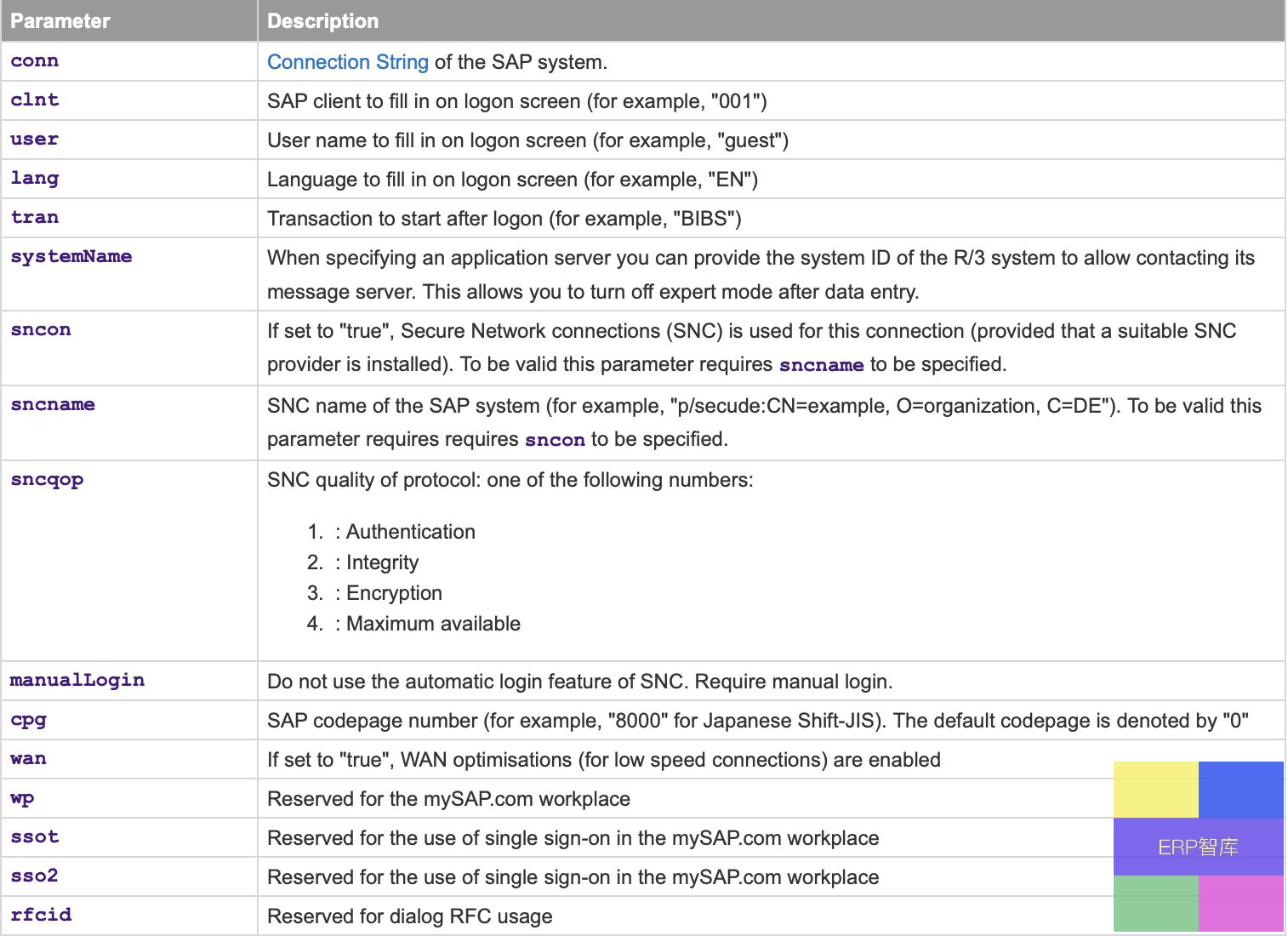This screenshot has height=936, width=1288.
Task: Click the Authentication list item
Action: 410,532
